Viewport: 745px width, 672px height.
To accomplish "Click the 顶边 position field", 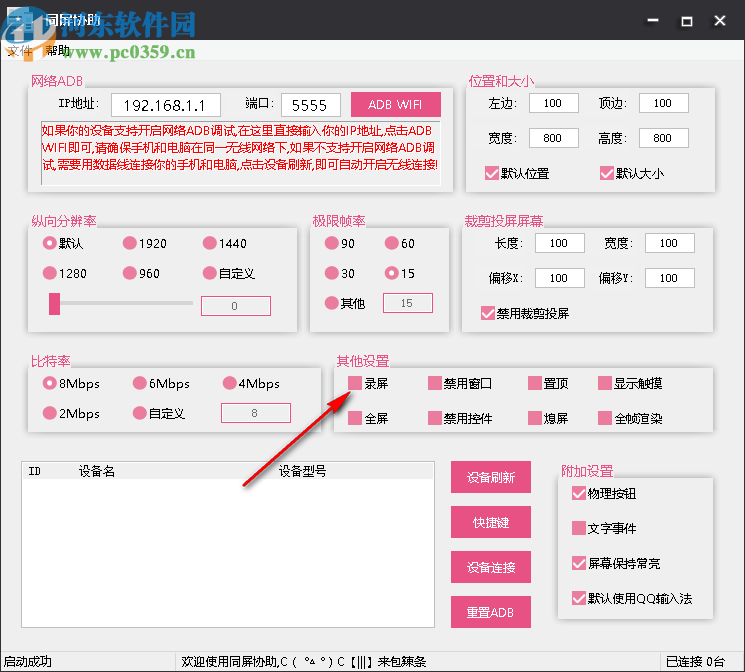I will coord(664,103).
